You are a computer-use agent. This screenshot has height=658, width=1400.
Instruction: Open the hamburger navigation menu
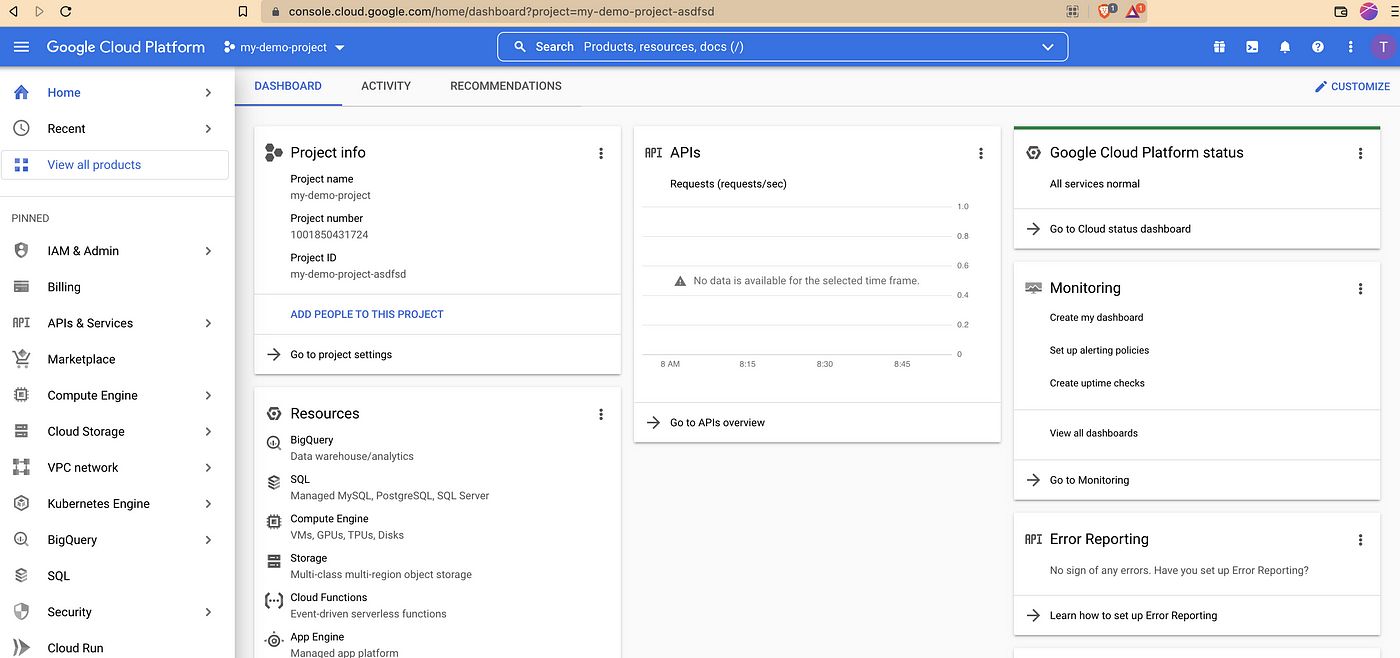click(22, 47)
